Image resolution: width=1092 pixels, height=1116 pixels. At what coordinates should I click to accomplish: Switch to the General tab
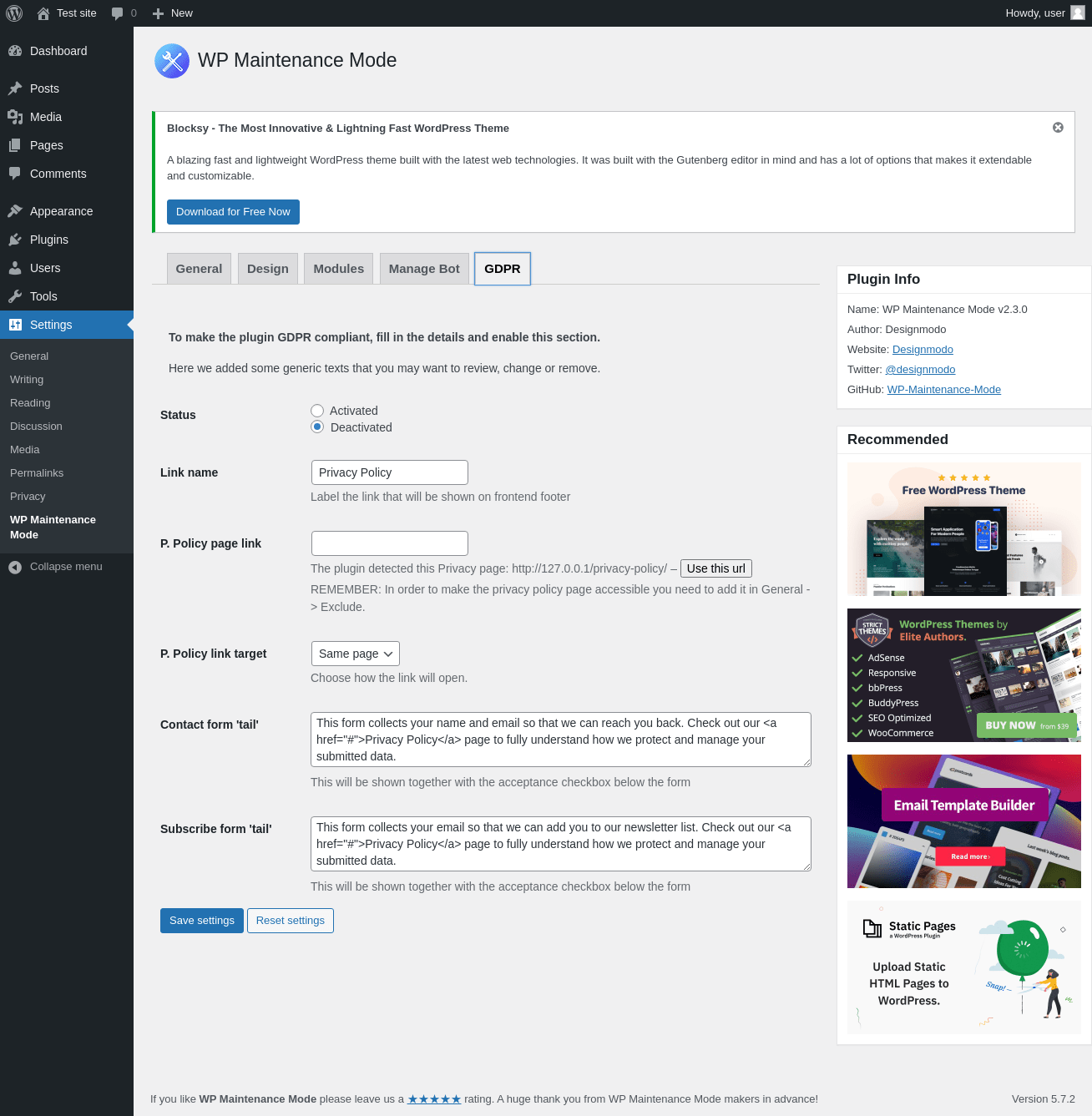coord(199,269)
